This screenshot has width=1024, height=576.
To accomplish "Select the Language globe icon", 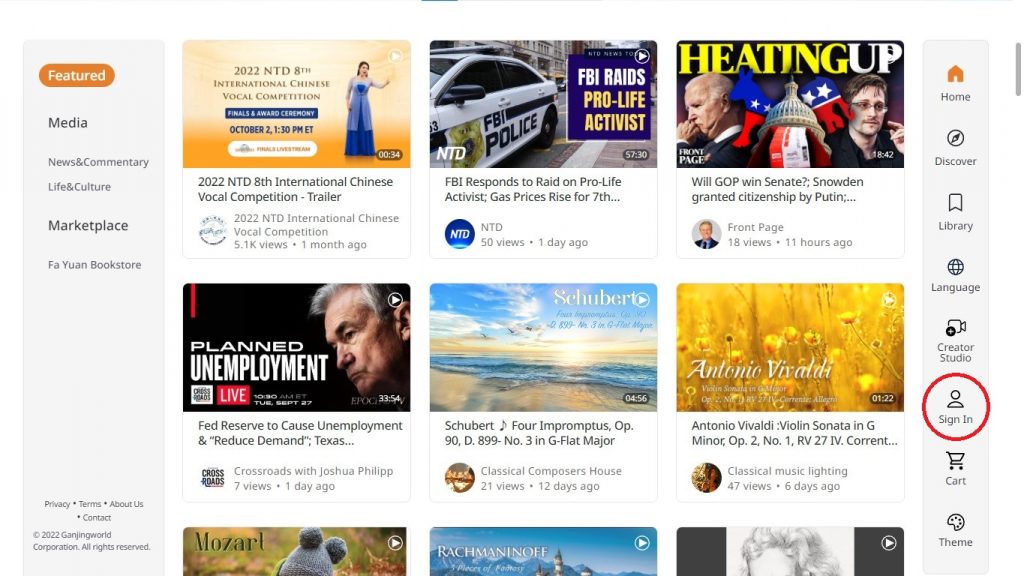I will click(x=955, y=267).
